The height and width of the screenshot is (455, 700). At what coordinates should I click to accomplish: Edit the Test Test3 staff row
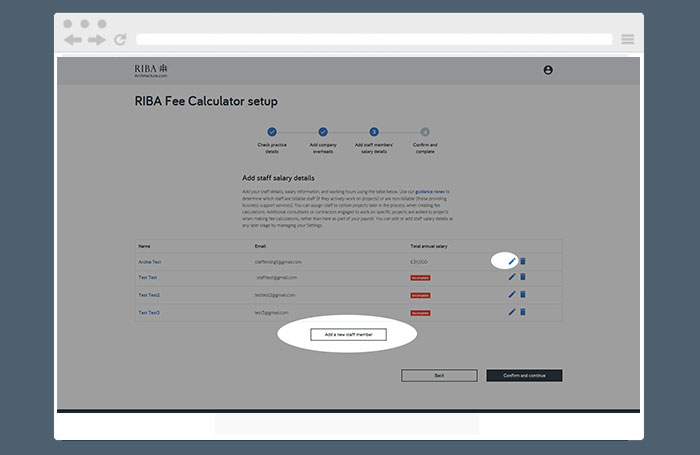click(x=512, y=312)
